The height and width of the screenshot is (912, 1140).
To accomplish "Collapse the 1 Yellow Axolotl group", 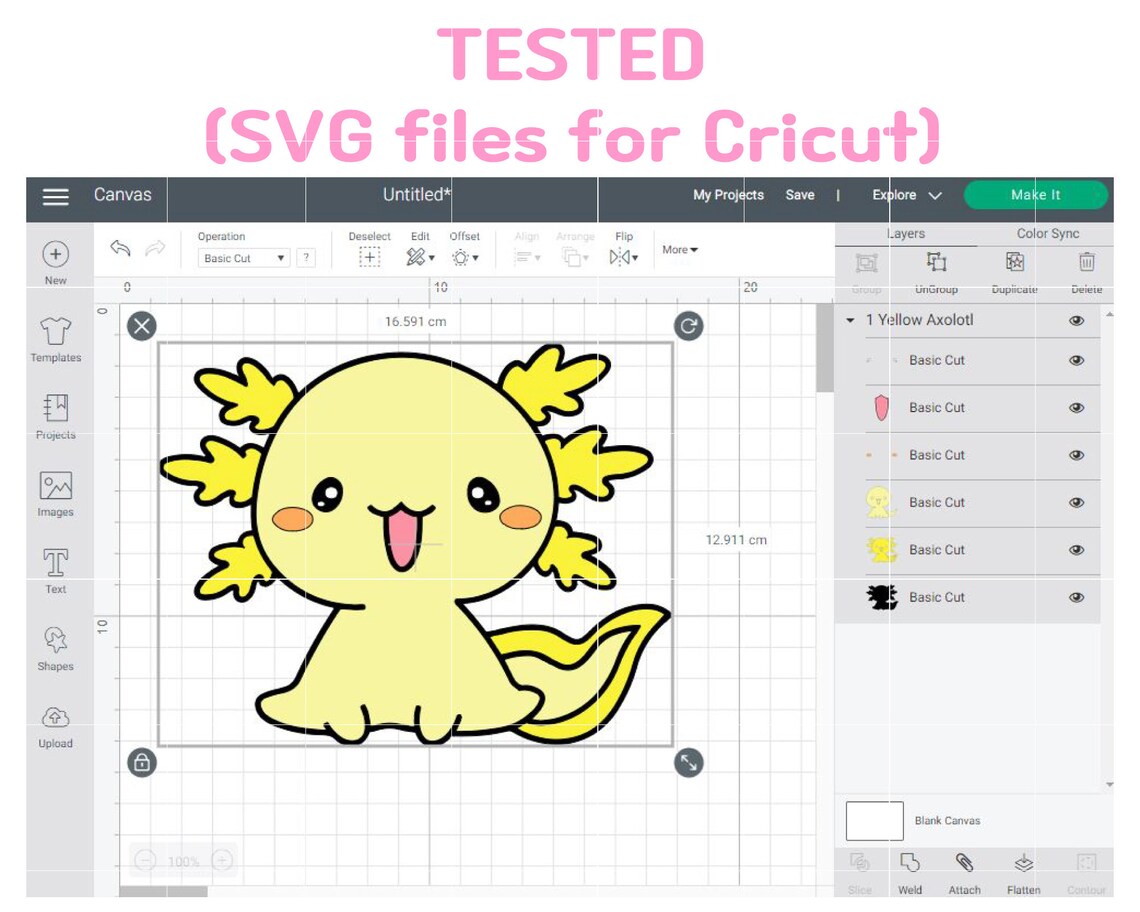I will (849, 320).
